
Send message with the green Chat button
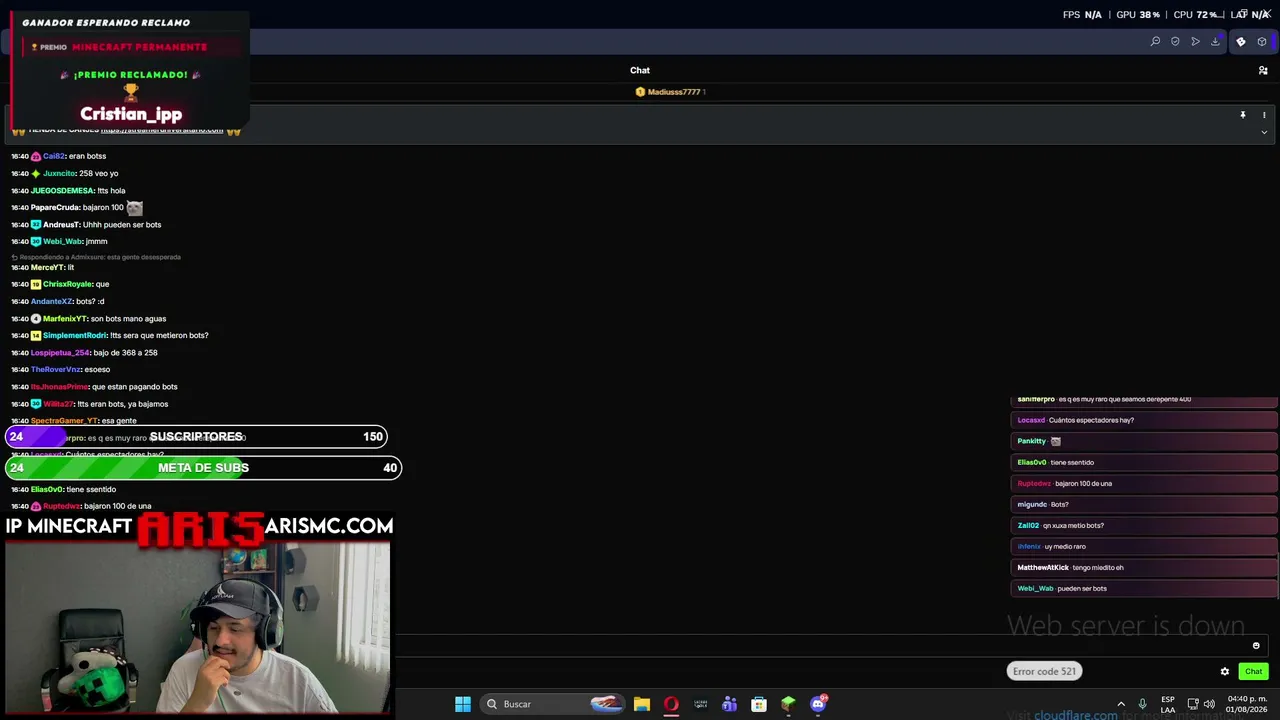point(1253,671)
